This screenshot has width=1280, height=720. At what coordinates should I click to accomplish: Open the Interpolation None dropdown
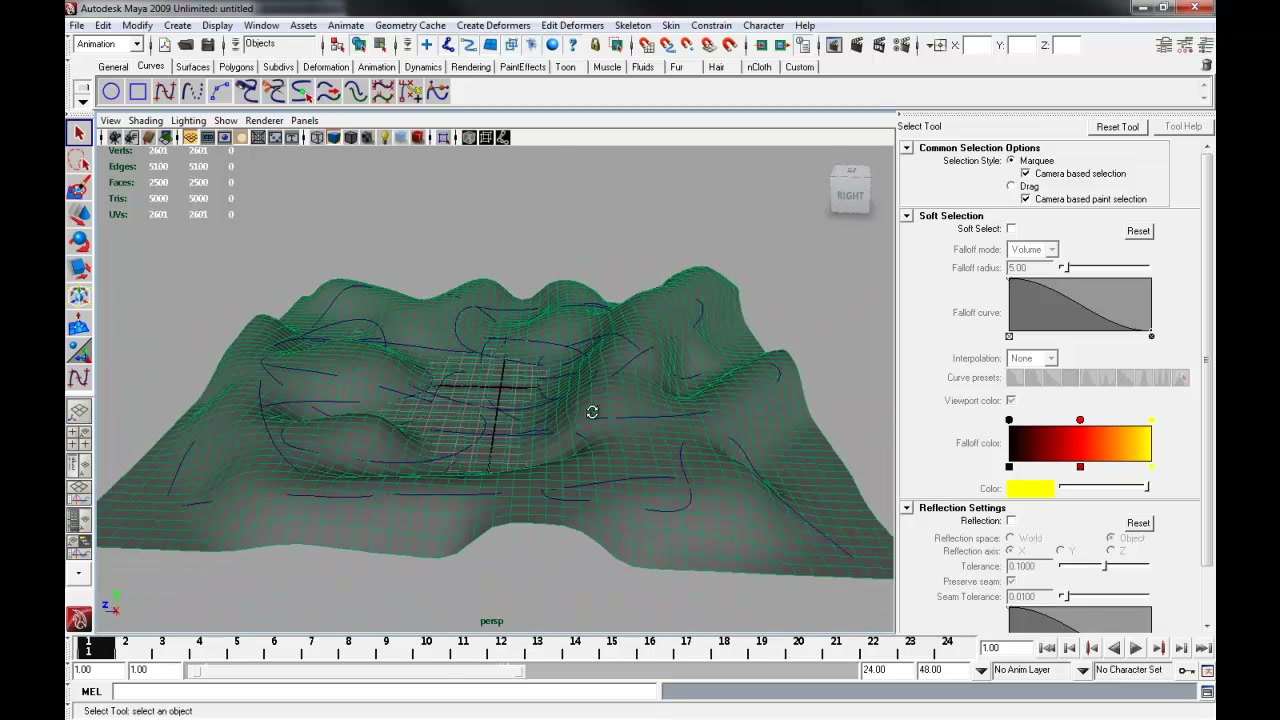coord(1032,358)
